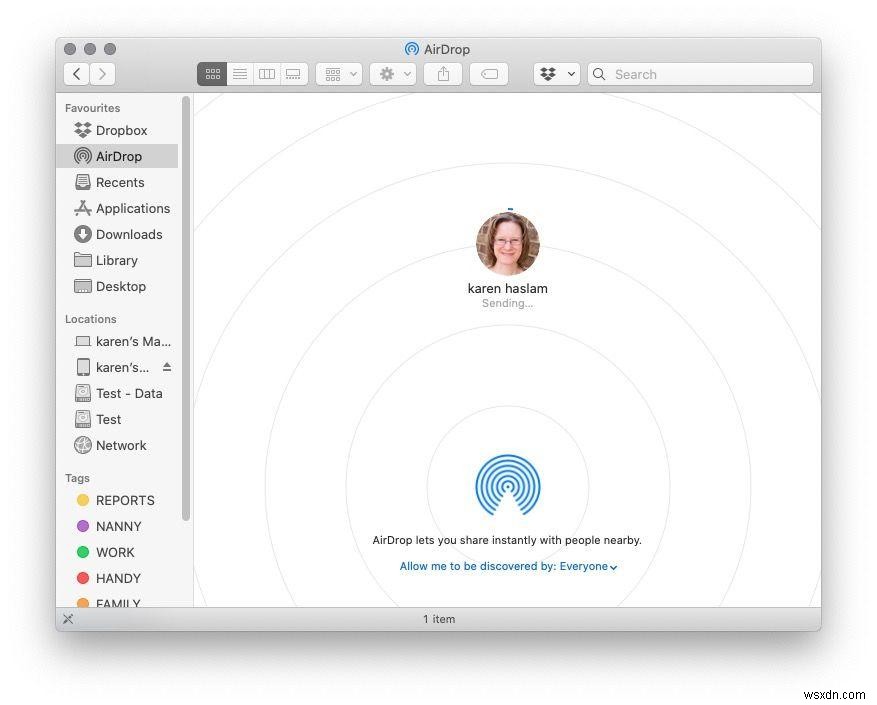Select the yellow REPORTS tag
This screenshot has height=705, width=877.
pyautogui.click(x=117, y=500)
